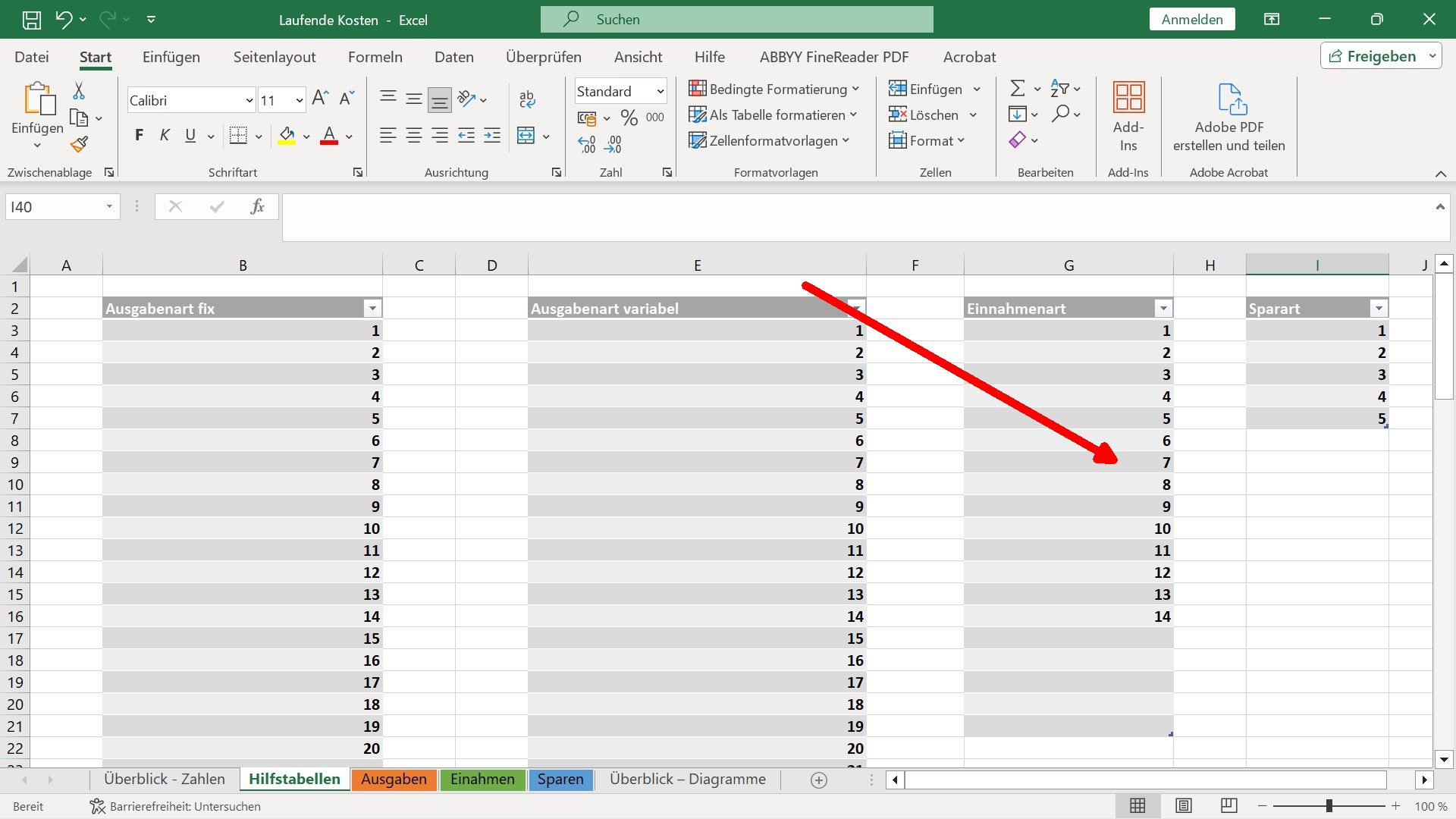Click the wrap text icon
This screenshot has width=1456, height=819.
tap(527, 99)
